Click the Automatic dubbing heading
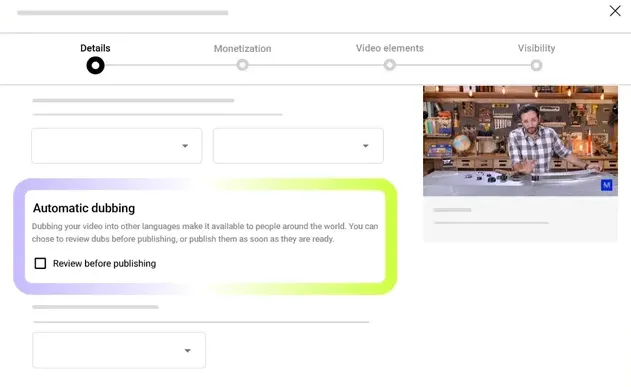This screenshot has width=631, height=387. click(x=84, y=208)
